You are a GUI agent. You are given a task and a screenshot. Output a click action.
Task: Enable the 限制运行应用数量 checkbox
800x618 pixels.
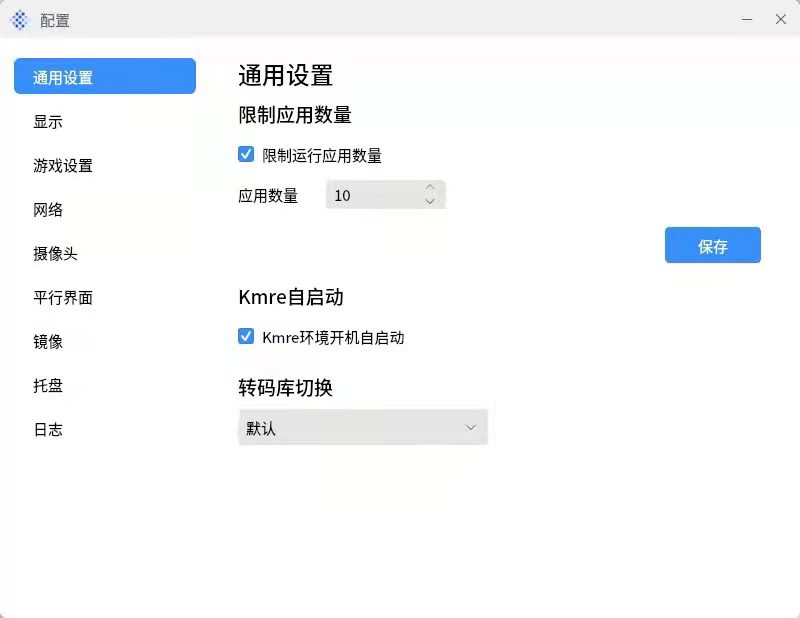click(x=246, y=154)
